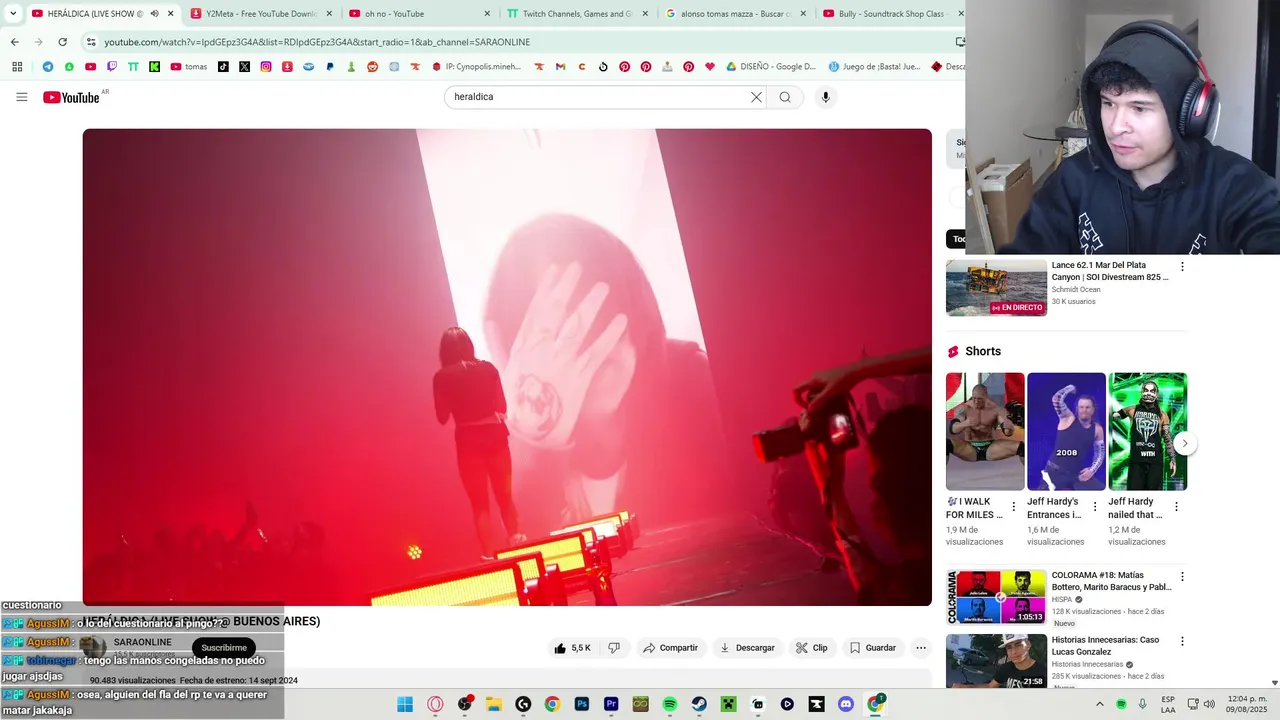Click the Clip button

pyautogui.click(x=811, y=648)
